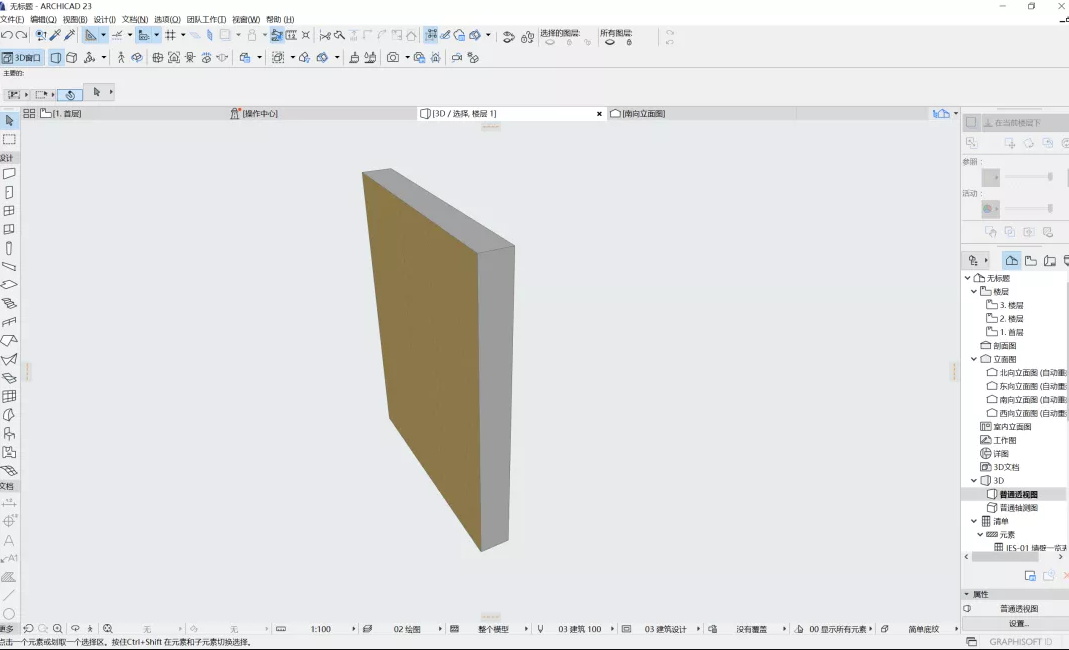The image size is (1069, 650).
Task: Select the Text tool in toolbox
Action: (x=9, y=540)
